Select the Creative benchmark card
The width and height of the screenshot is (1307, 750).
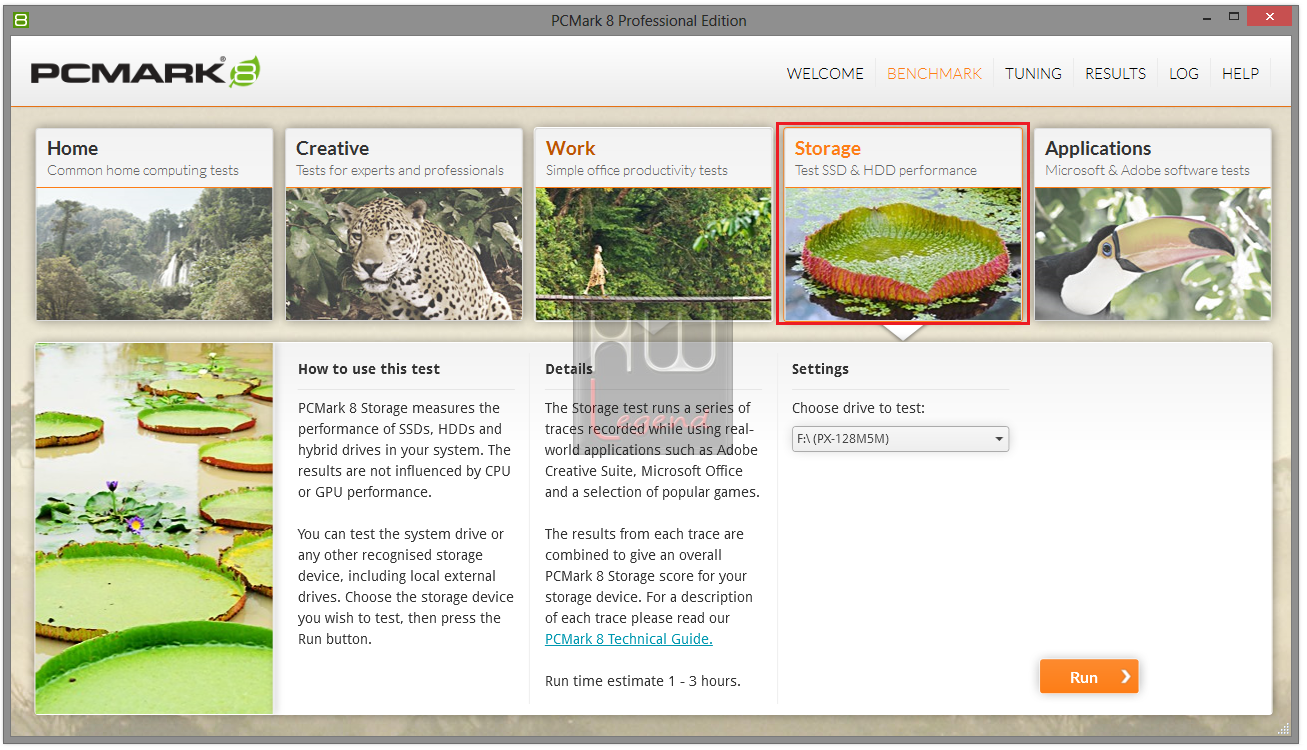click(x=403, y=224)
